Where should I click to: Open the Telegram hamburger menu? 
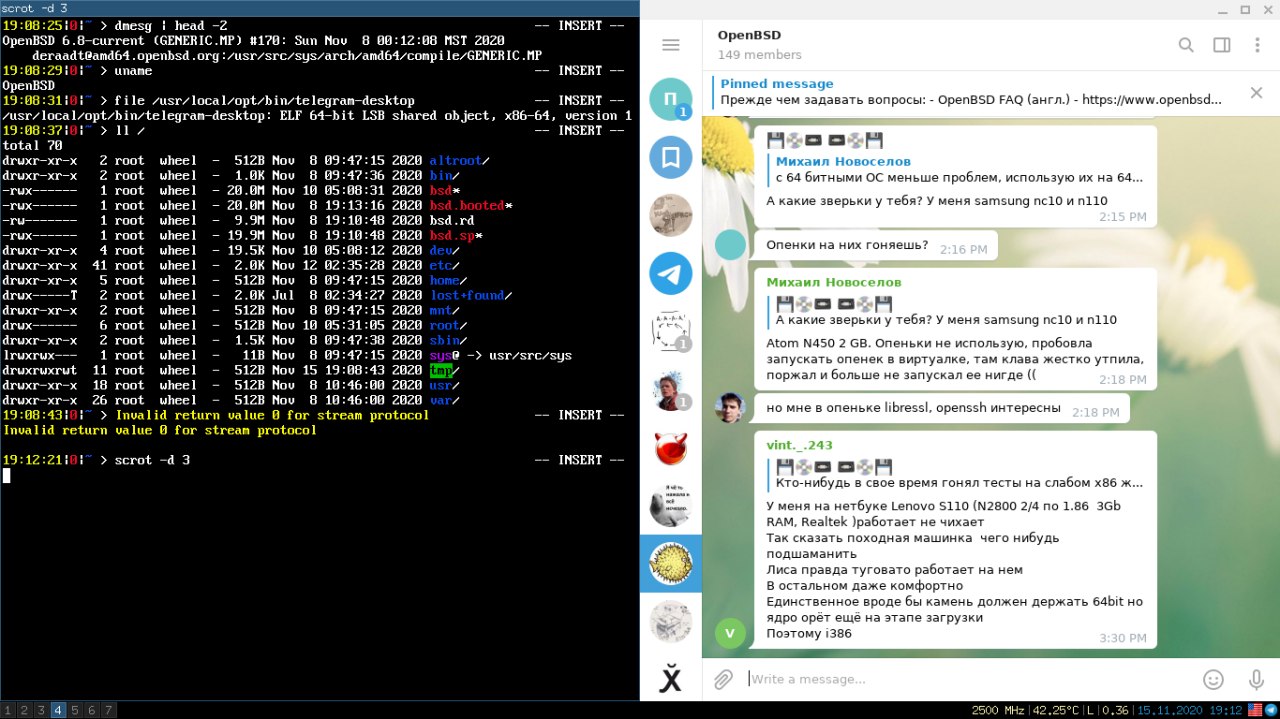(671, 45)
